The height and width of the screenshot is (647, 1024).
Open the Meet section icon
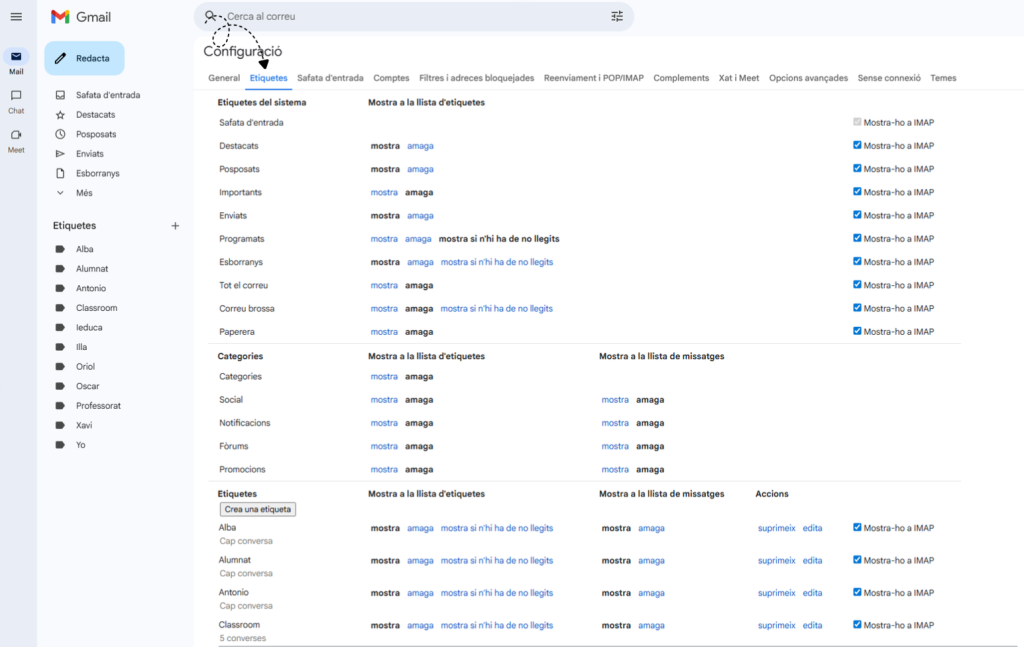pos(16,135)
